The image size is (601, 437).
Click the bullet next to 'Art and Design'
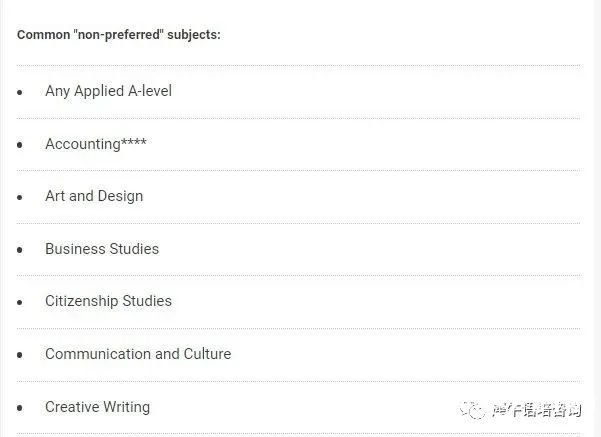click(x=20, y=197)
